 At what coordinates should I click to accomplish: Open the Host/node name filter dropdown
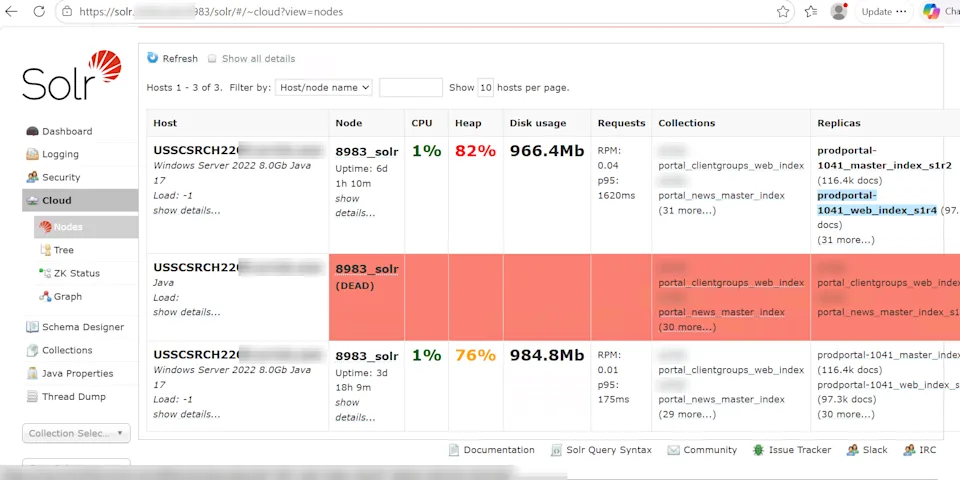(323, 88)
